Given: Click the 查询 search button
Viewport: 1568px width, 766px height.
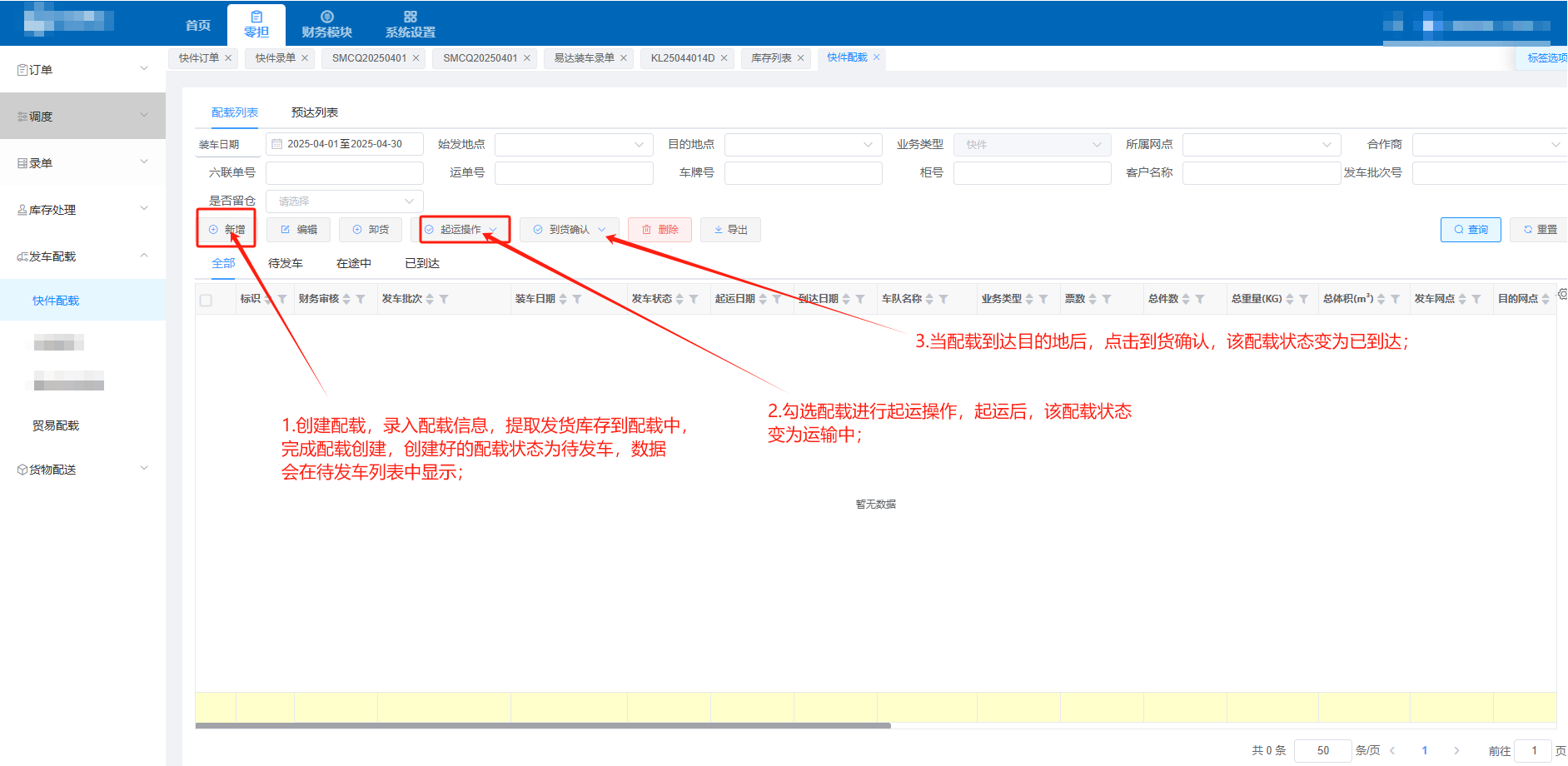Looking at the screenshot, I should tap(1470, 230).
